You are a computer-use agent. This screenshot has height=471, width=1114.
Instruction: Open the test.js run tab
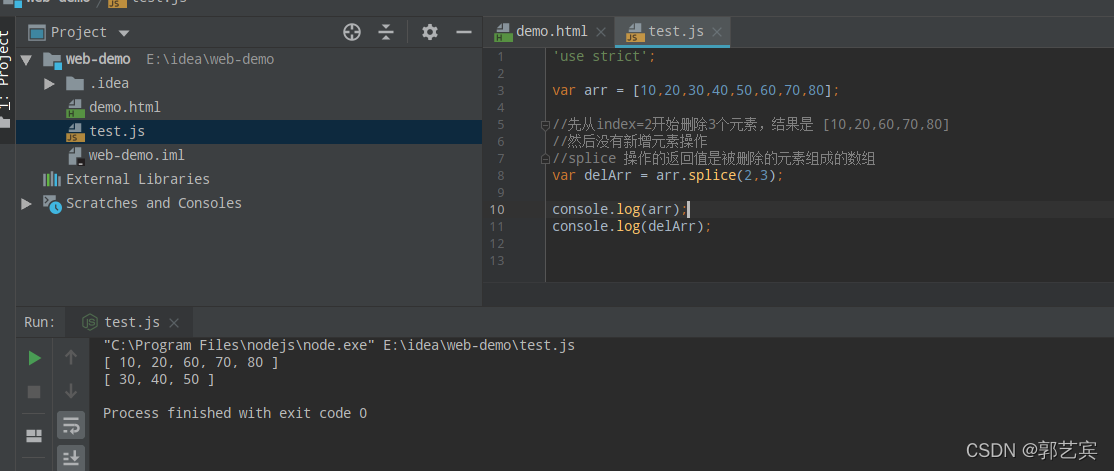131,323
